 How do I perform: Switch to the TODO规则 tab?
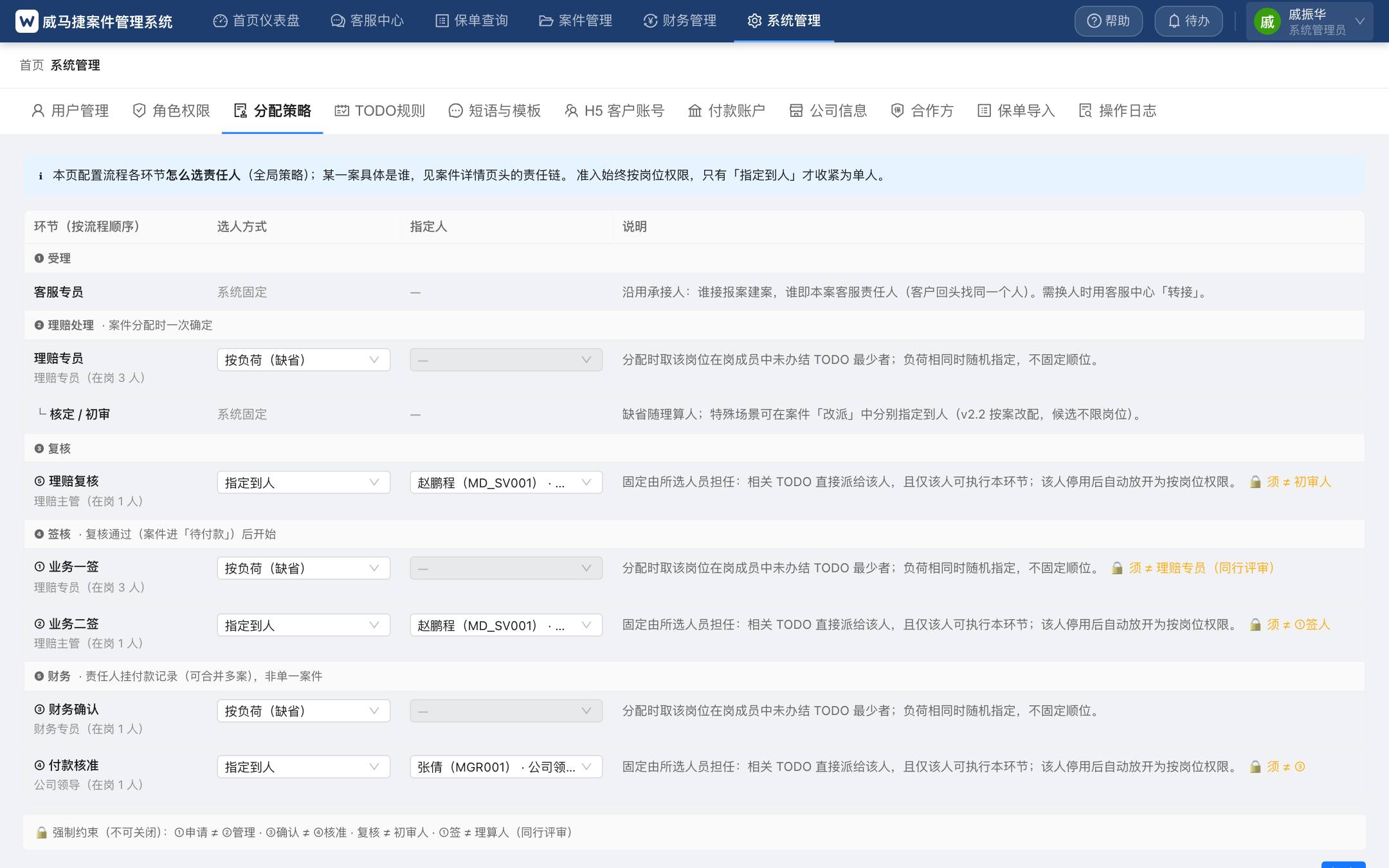click(380, 111)
